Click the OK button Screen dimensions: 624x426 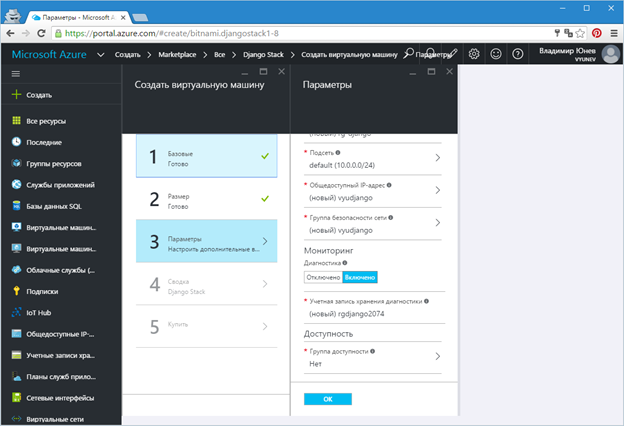point(328,399)
